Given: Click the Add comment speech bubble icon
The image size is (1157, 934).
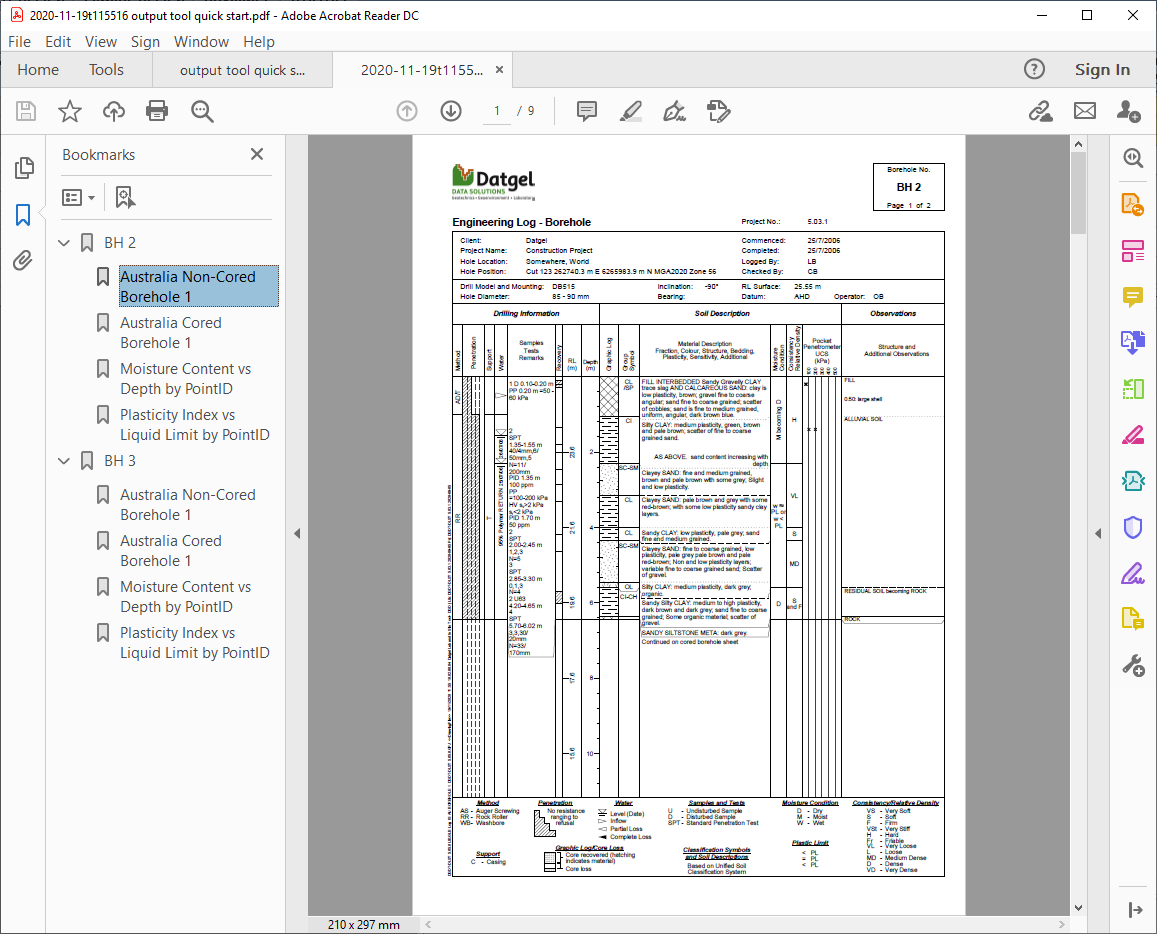Looking at the screenshot, I should point(586,111).
